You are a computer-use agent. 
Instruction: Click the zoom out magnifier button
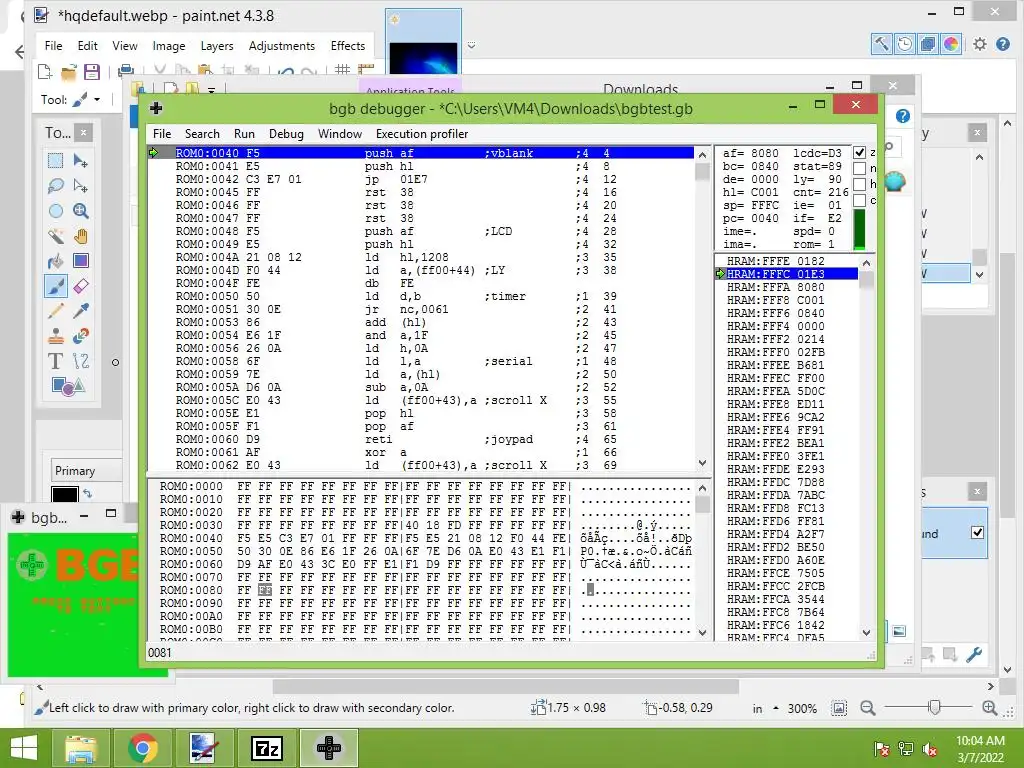867,708
